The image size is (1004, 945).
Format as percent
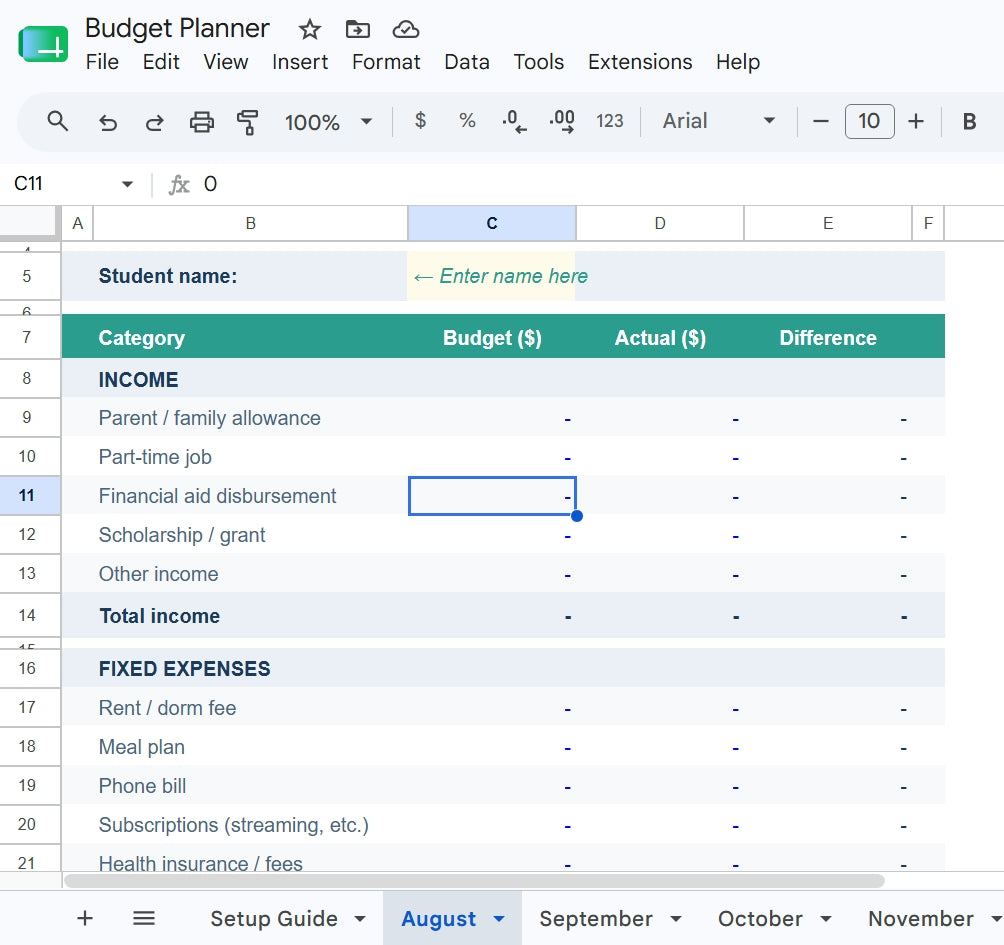click(467, 120)
